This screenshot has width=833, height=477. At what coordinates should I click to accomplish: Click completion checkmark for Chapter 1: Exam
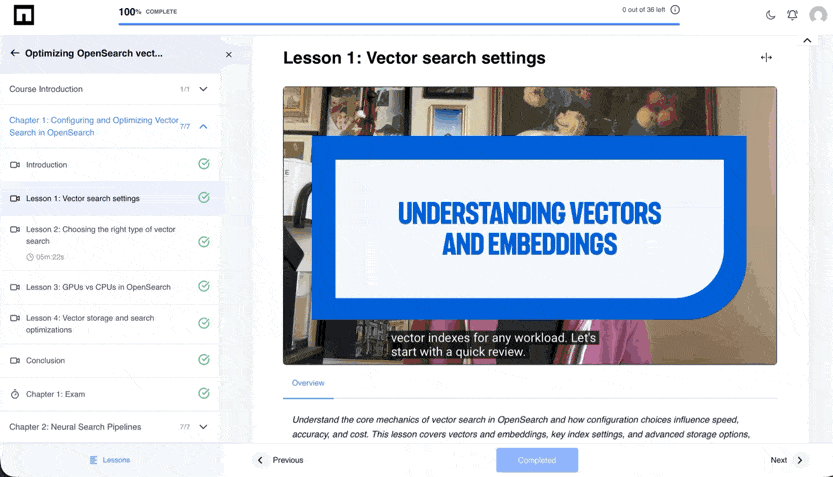point(204,394)
